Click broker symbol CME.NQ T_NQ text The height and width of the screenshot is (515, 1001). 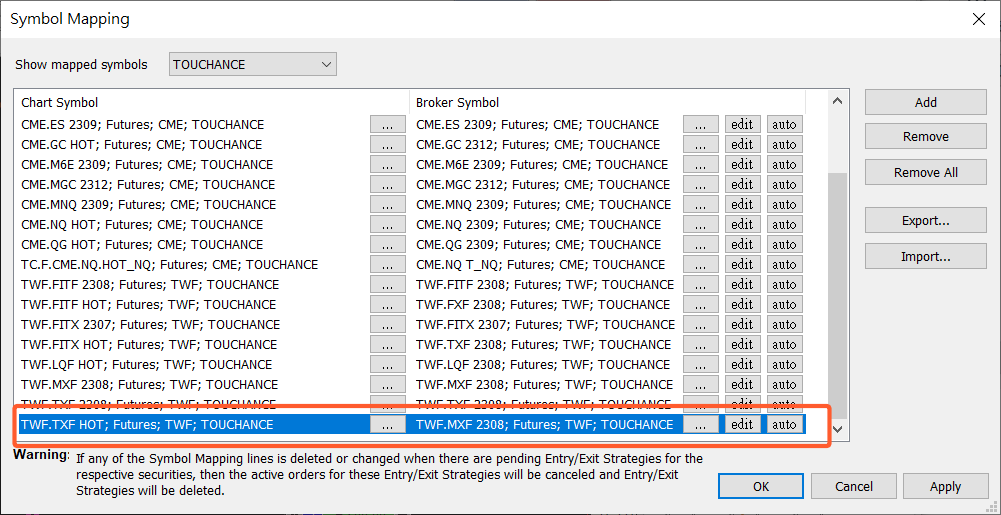(x=540, y=265)
